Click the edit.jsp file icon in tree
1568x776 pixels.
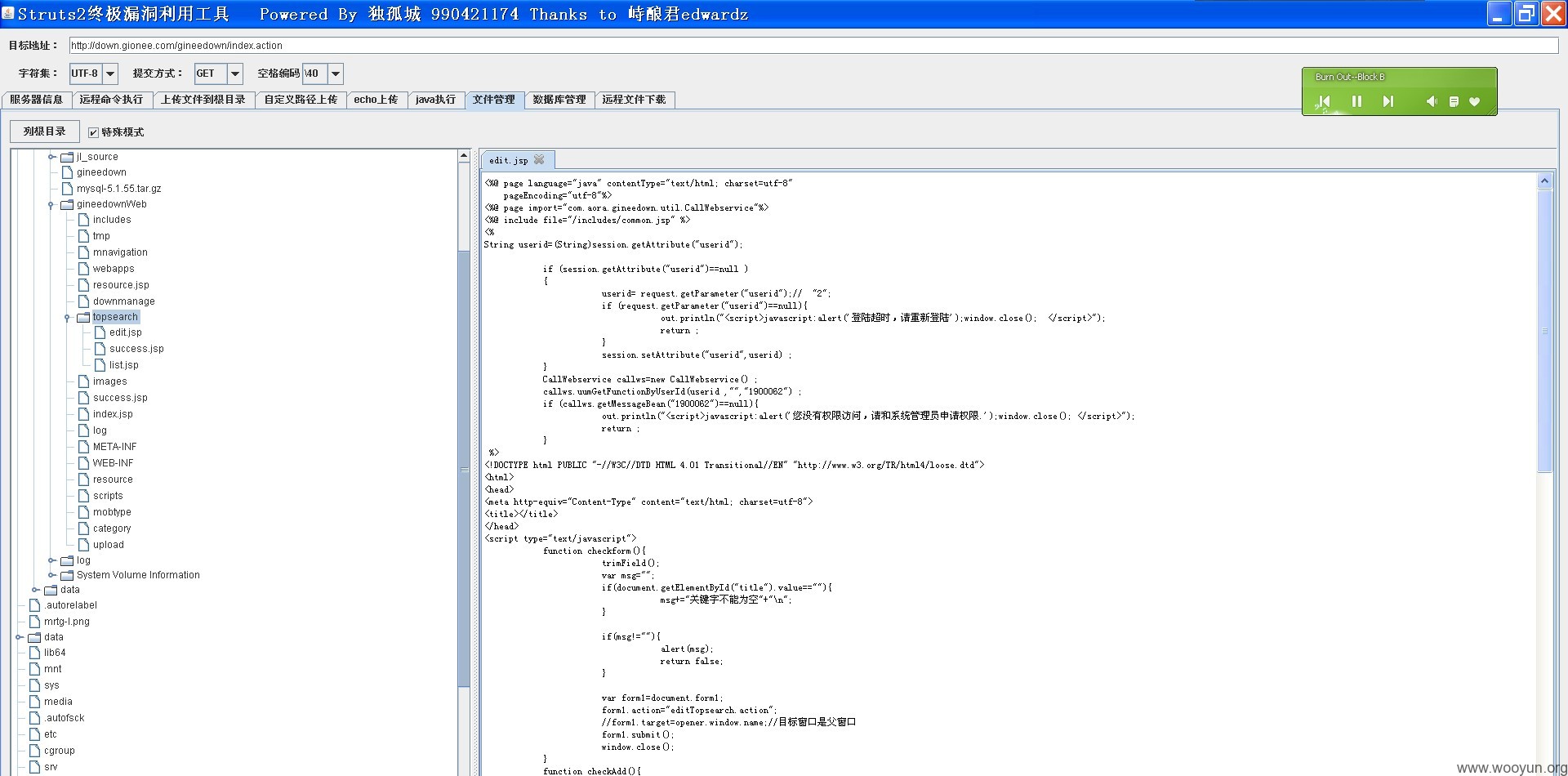click(100, 332)
